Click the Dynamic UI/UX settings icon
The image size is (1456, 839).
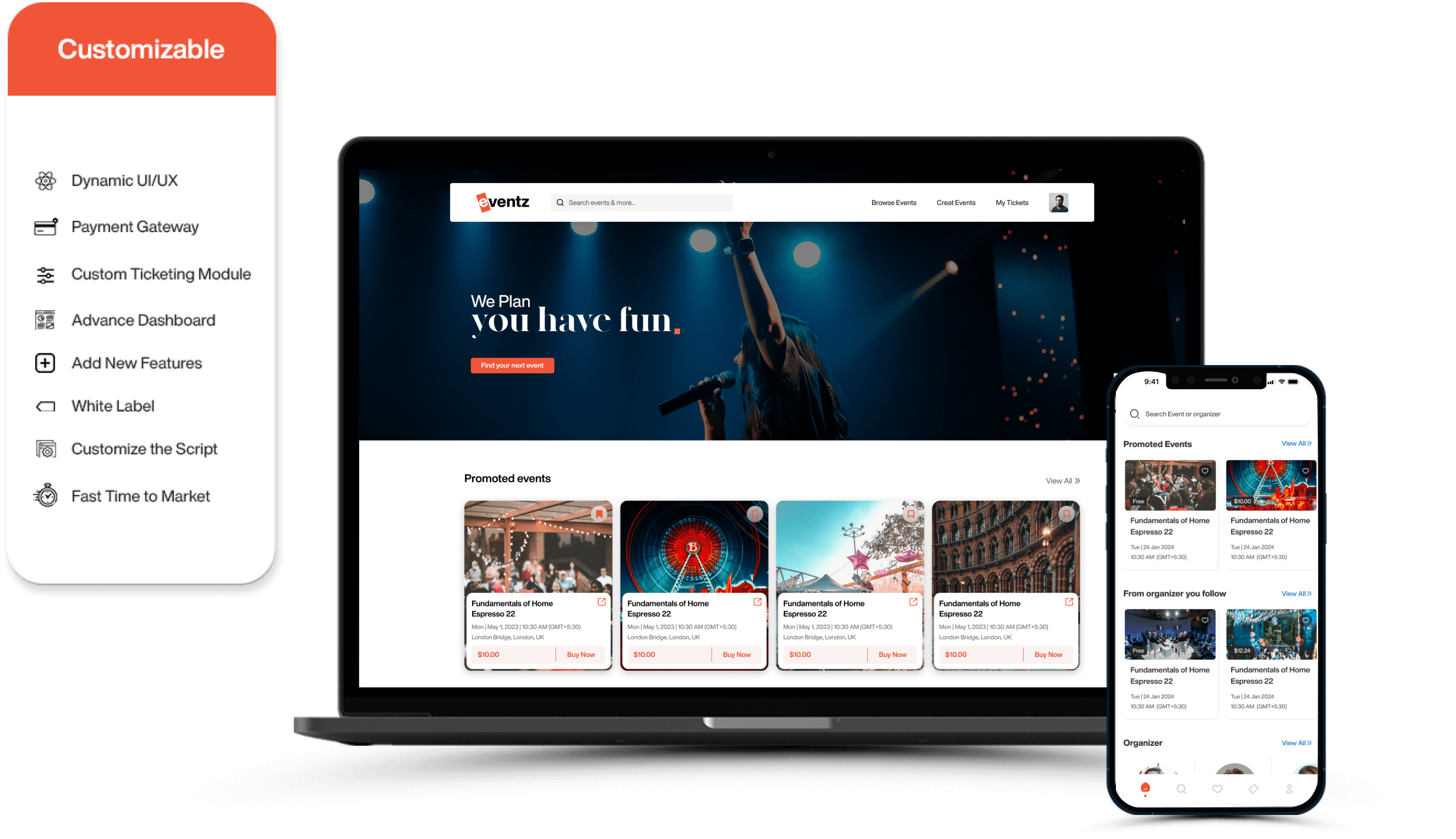point(45,182)
